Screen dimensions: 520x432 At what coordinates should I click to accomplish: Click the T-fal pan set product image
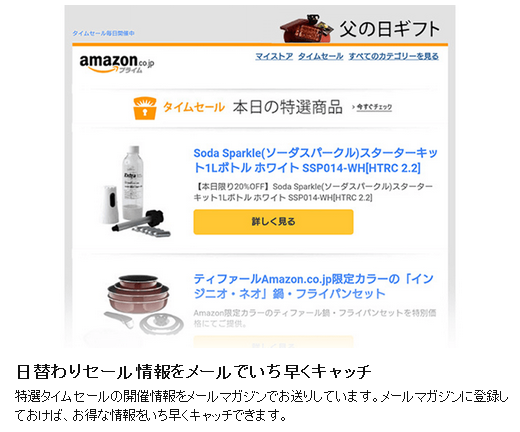click(x=144, y=304)
